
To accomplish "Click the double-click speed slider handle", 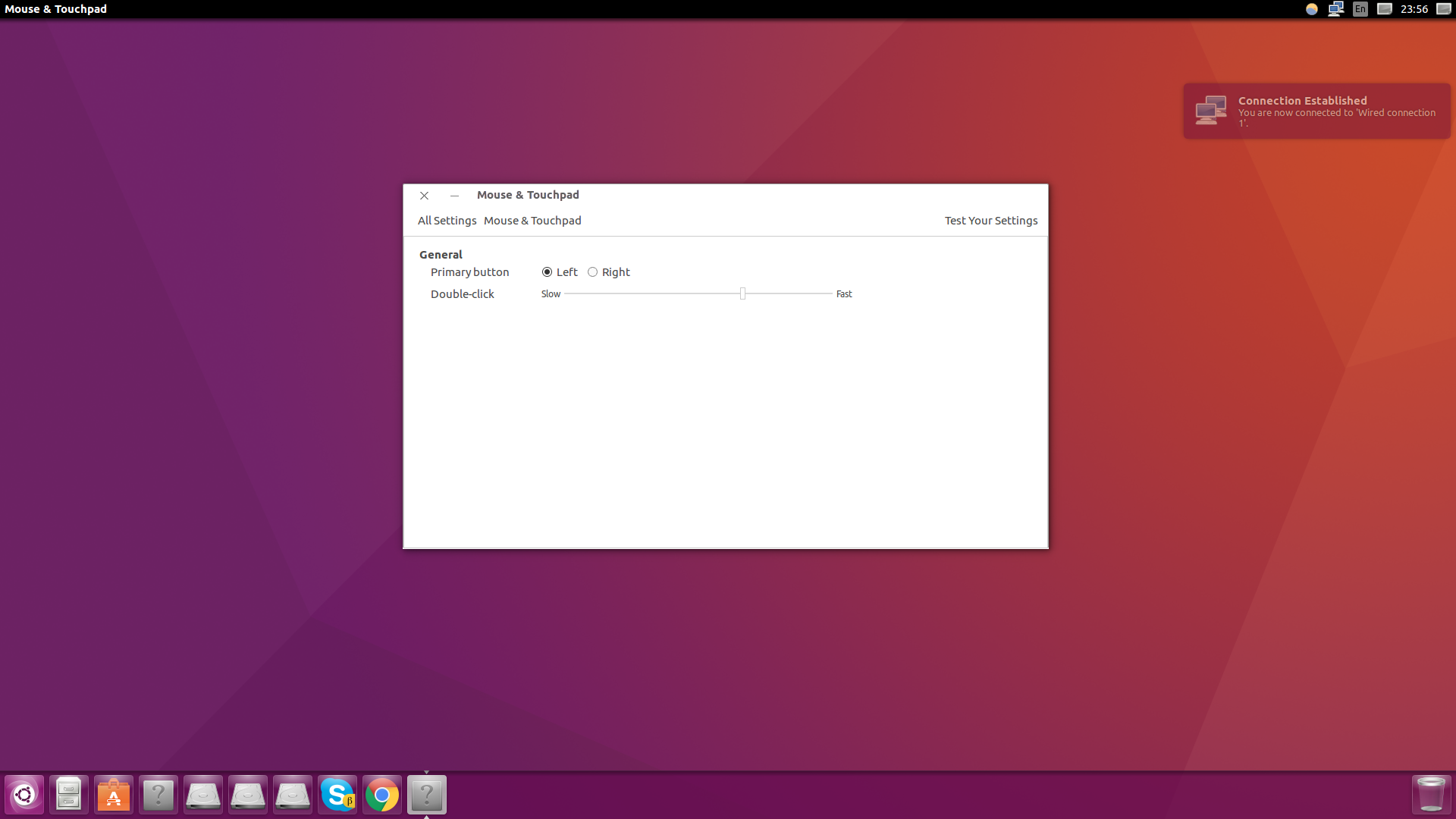I will coord(742,293).
